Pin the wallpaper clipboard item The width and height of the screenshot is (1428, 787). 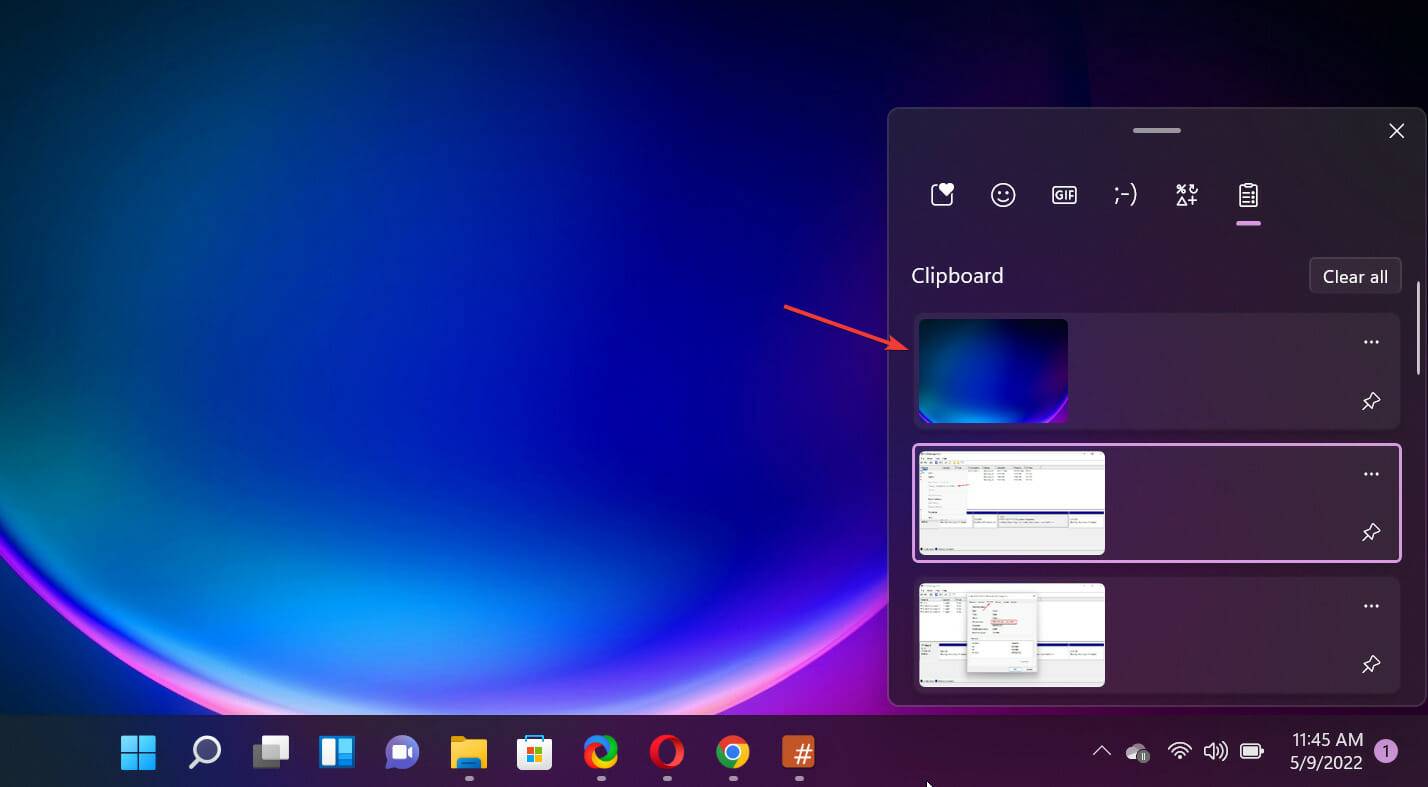1371,400
